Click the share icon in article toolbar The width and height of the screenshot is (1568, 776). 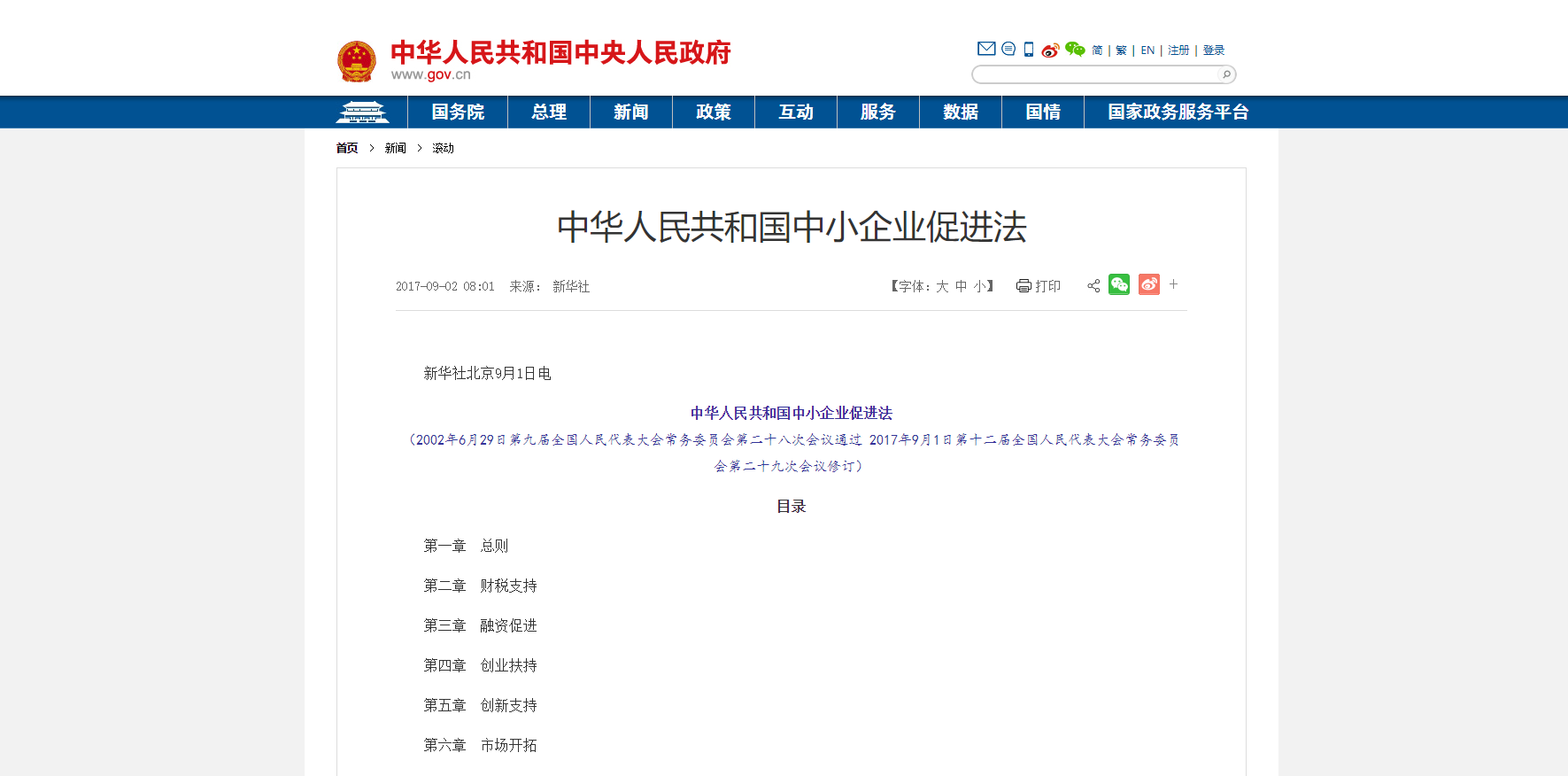[x=1093, y=286]
